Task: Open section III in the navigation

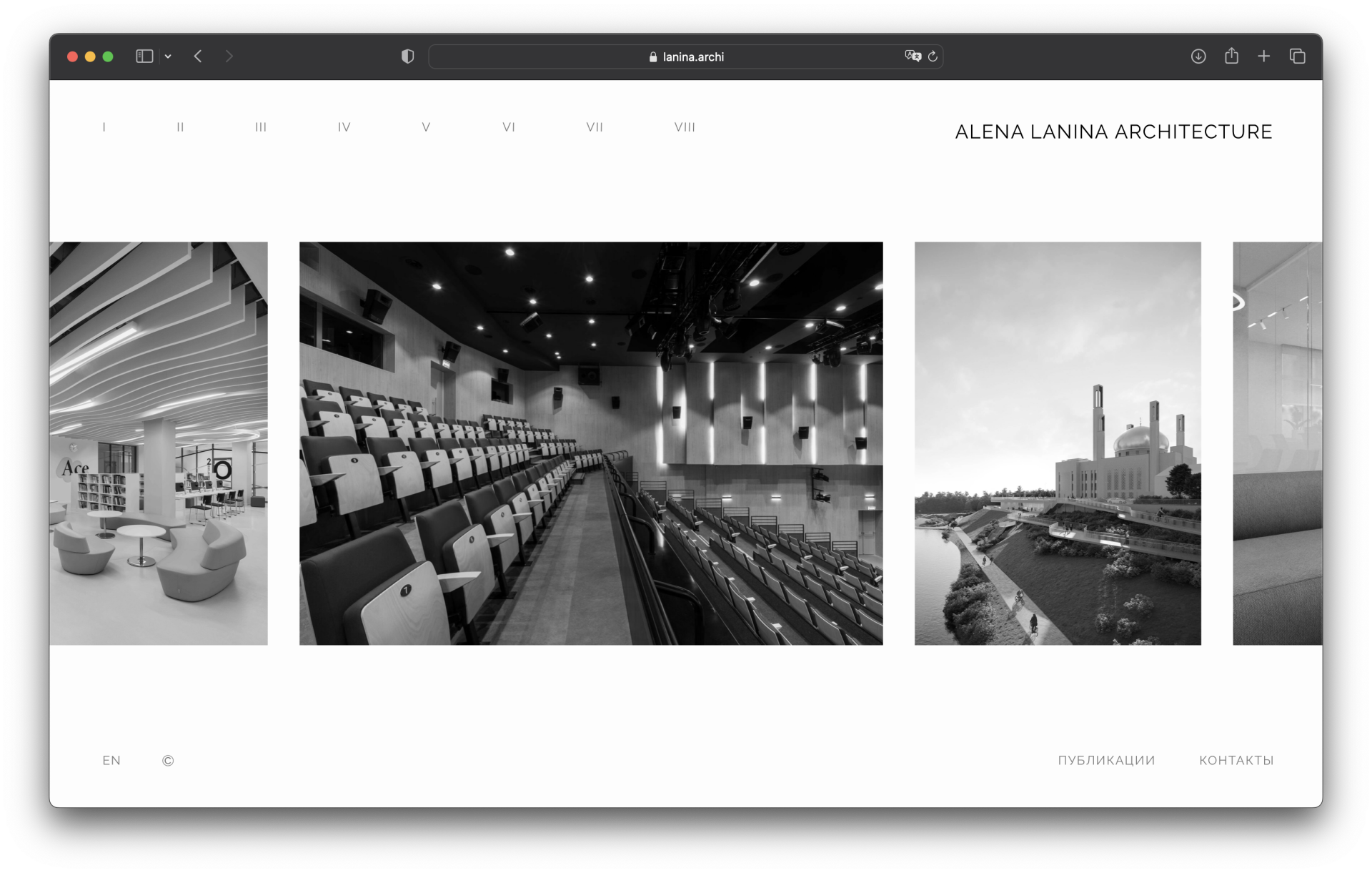Action: click(261, 127)
